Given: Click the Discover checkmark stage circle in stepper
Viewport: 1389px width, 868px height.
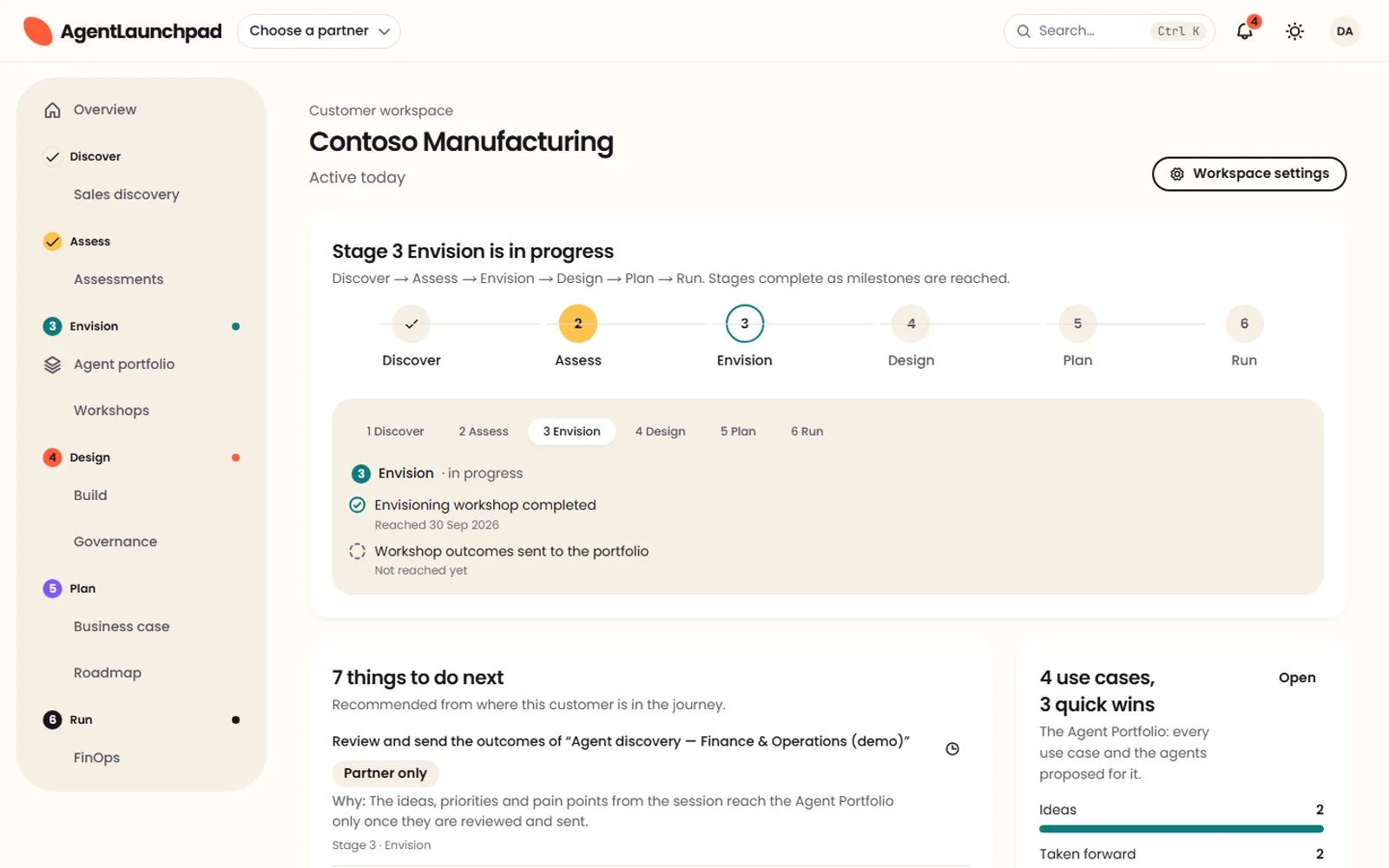Looking at the screenshot, I should pos(411,324).
